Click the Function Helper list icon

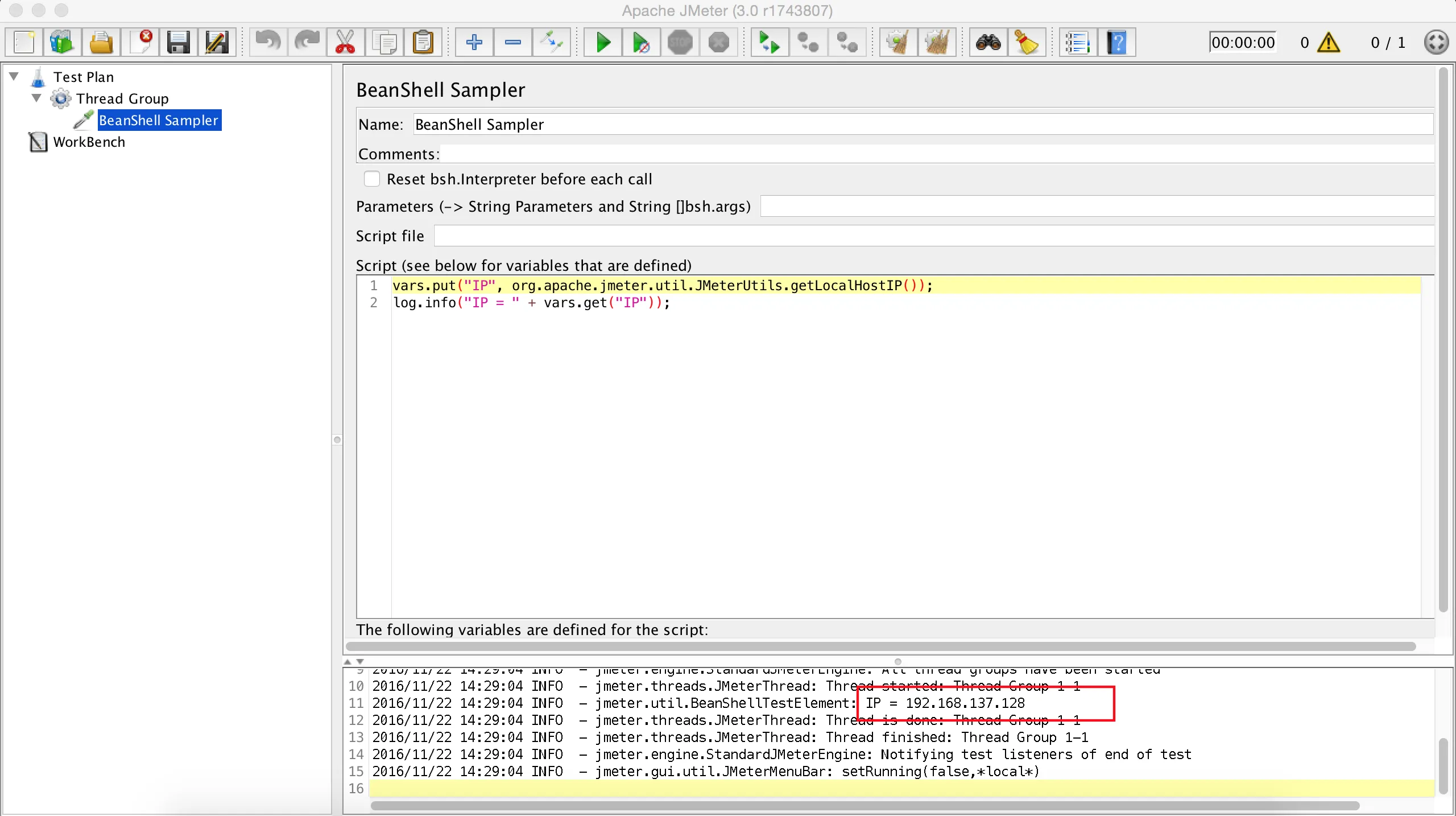tap(1077, 43)
